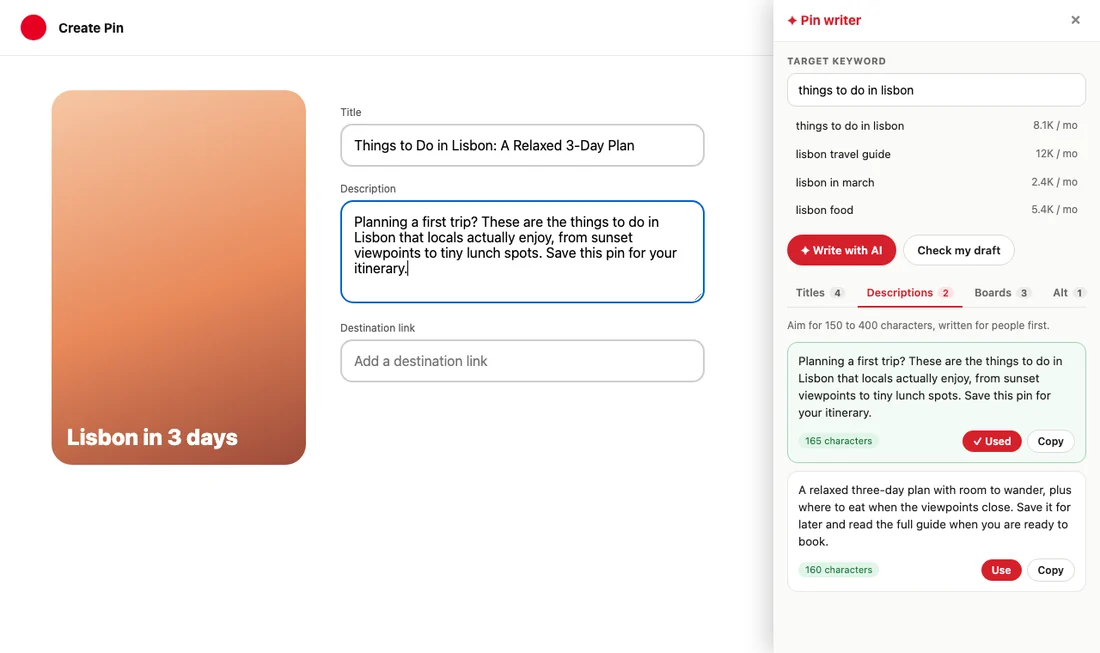
Task: Click the Used button on first description
Action: pyautogui.click(x=991, y=441)
